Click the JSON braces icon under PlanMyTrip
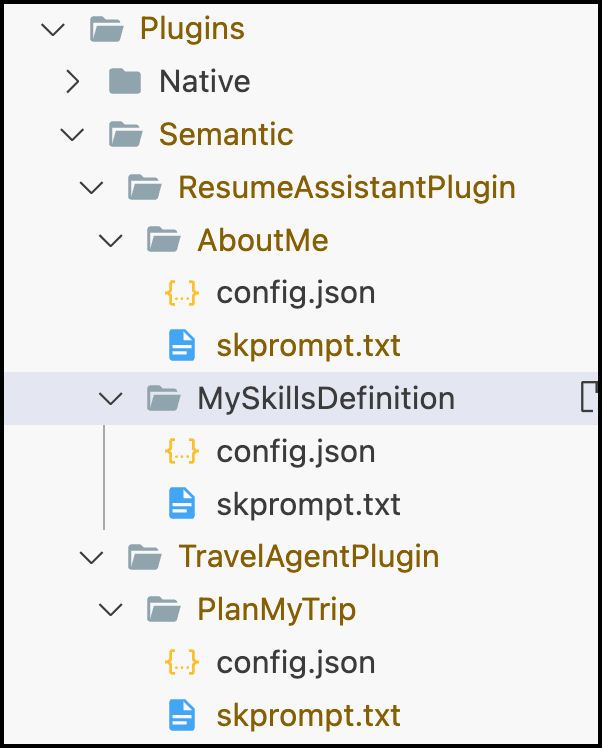This screenshot has height=748, width=602. coord(182,662)
